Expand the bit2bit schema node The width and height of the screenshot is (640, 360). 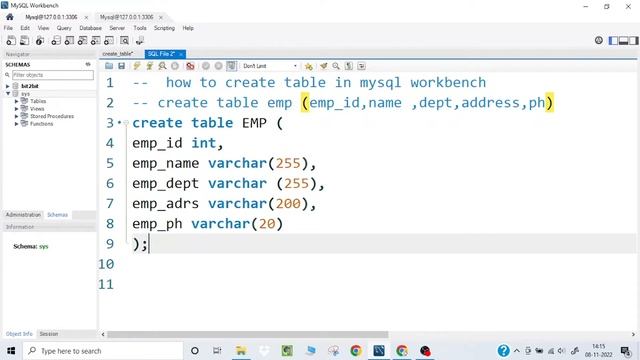coord(7,86)
